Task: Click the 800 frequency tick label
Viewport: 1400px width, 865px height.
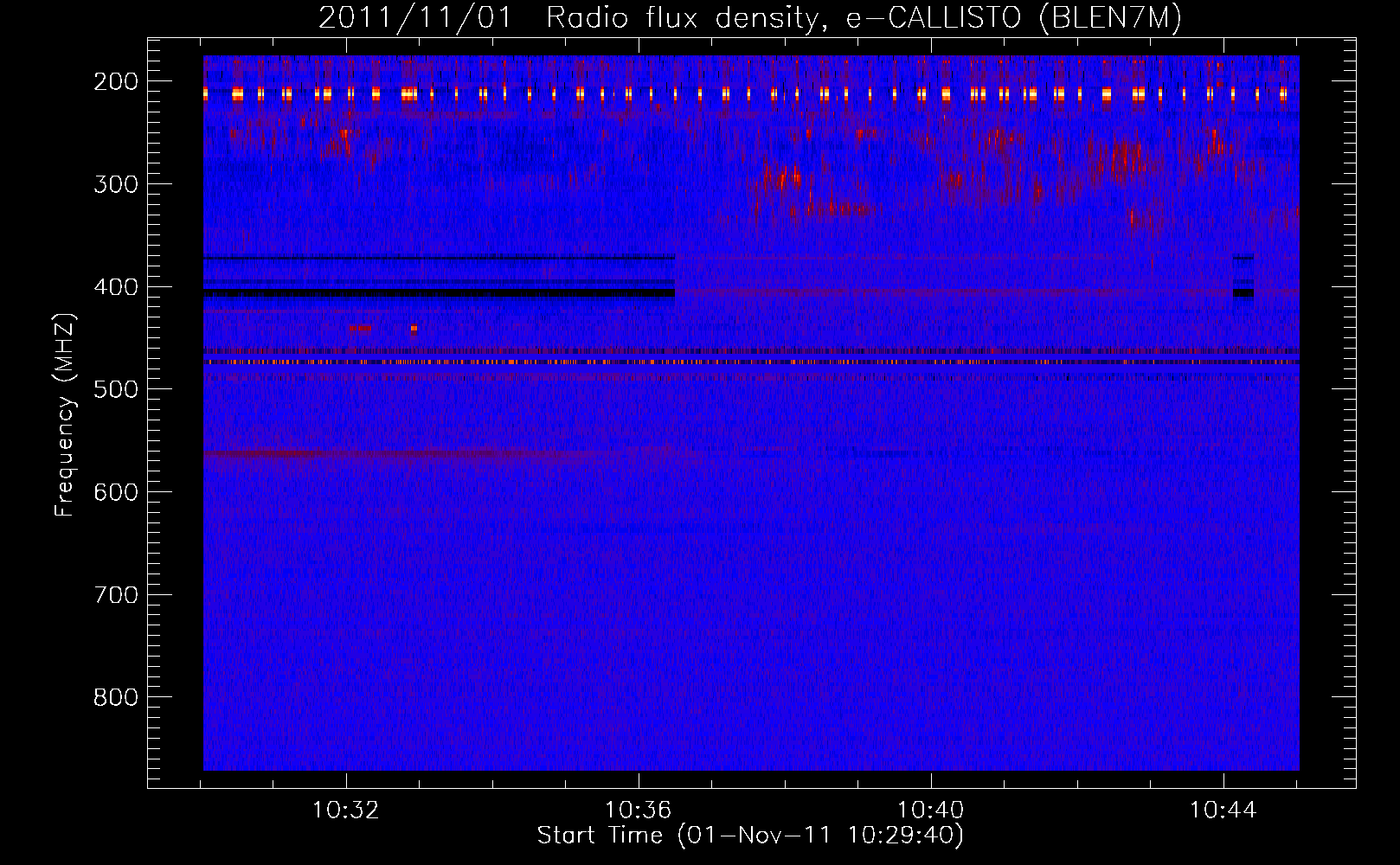Action: [x=116, y=698]
